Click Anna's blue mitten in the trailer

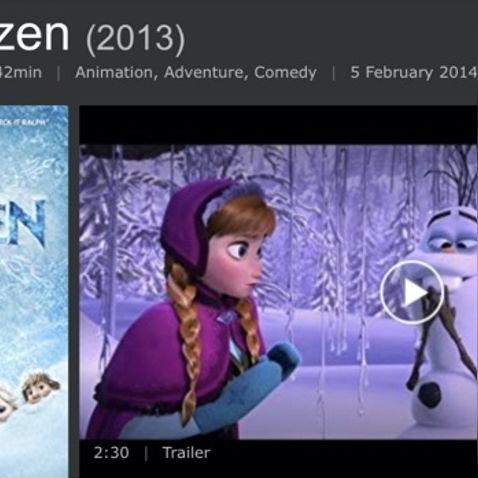coord(249,387)
